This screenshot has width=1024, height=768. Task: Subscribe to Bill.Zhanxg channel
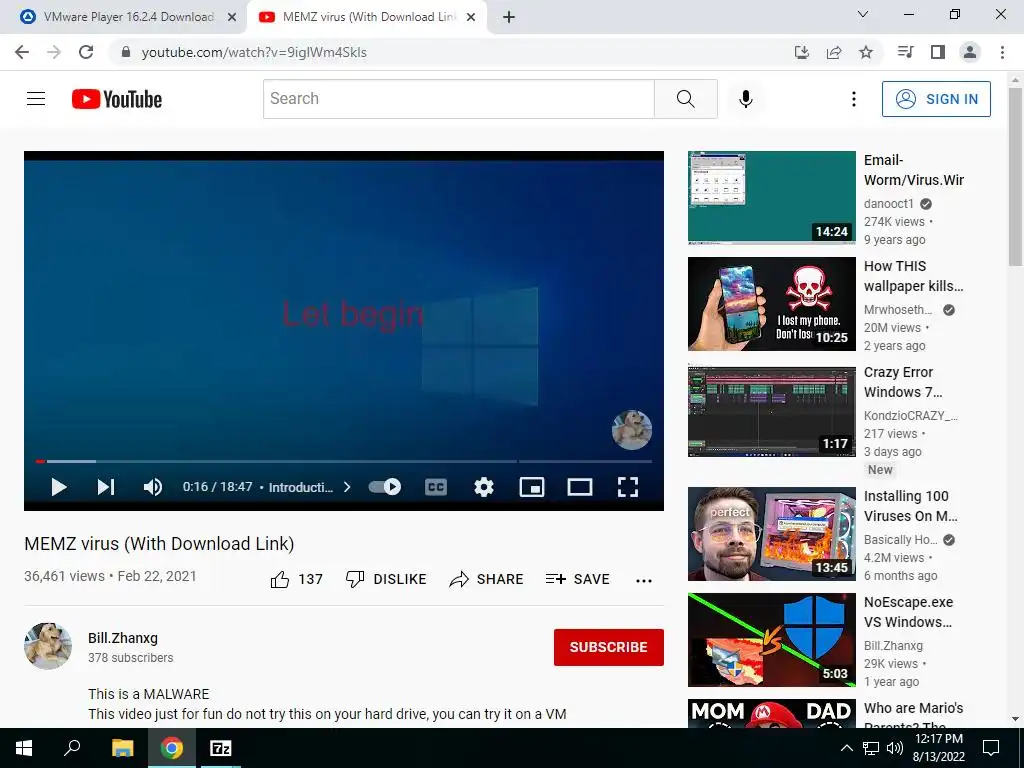(x=609, y=647)
